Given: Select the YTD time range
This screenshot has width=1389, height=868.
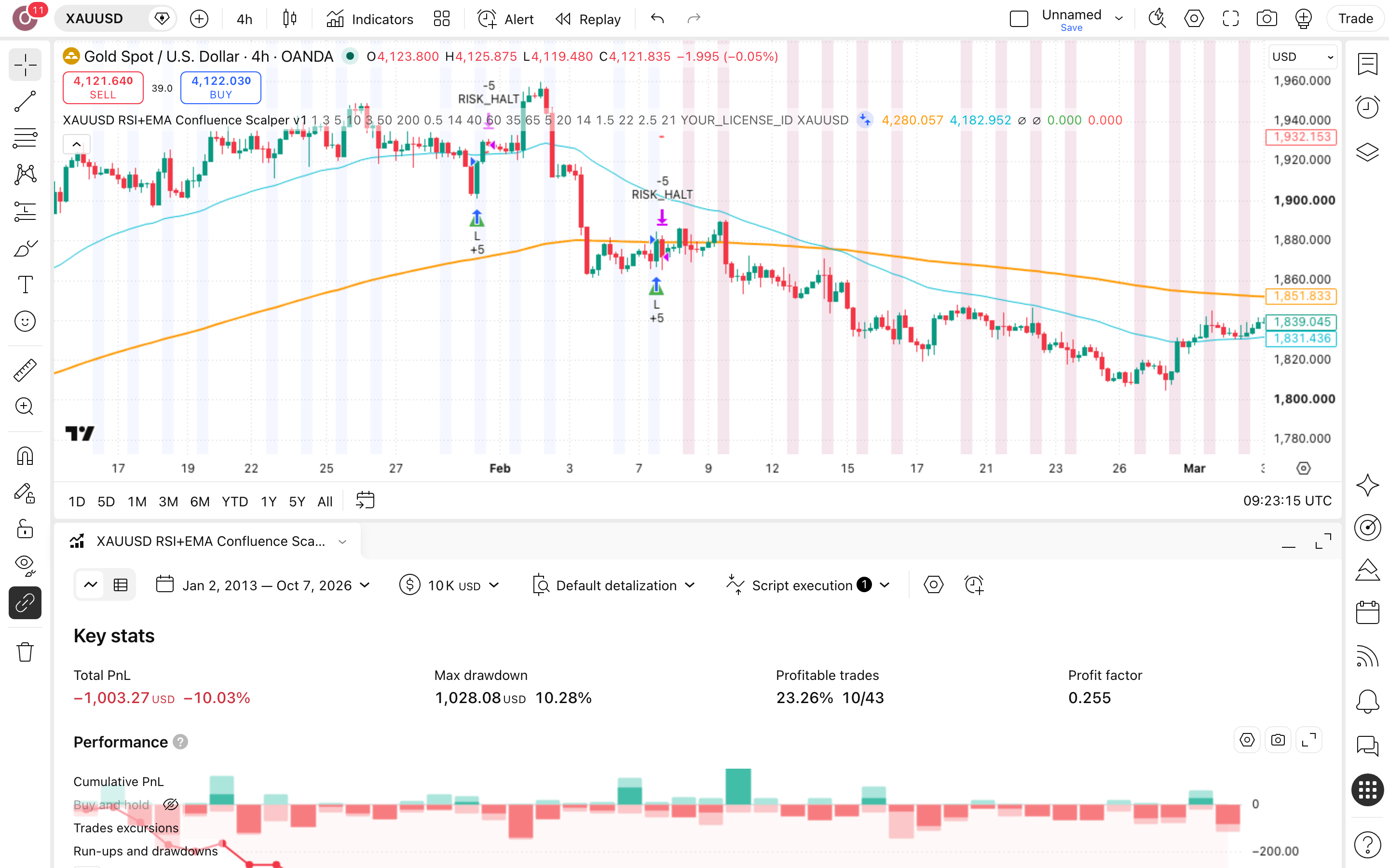Looking at the screenshot, I should 235,502.
